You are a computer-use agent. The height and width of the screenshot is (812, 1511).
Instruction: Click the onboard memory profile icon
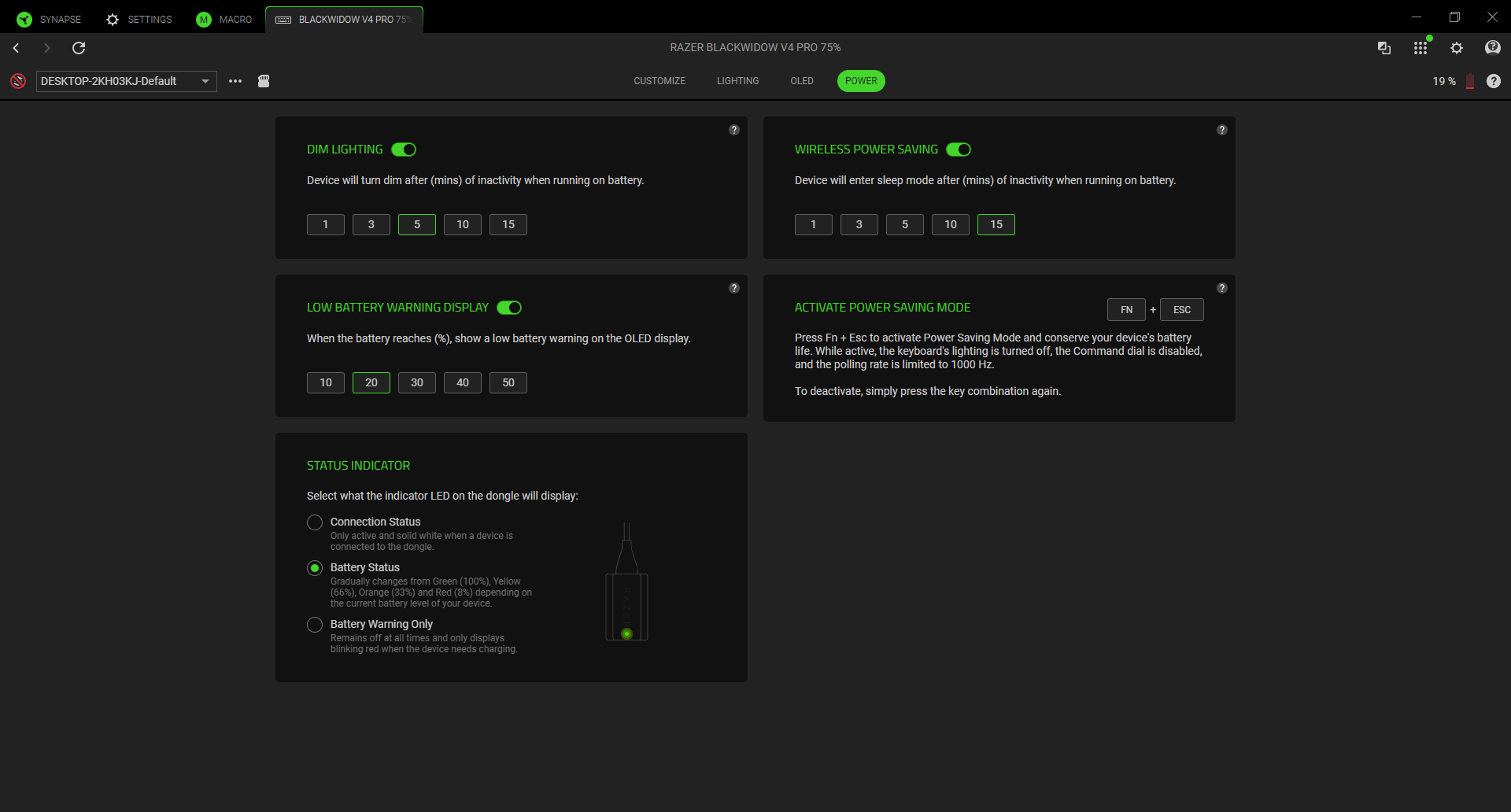point(264,81)
